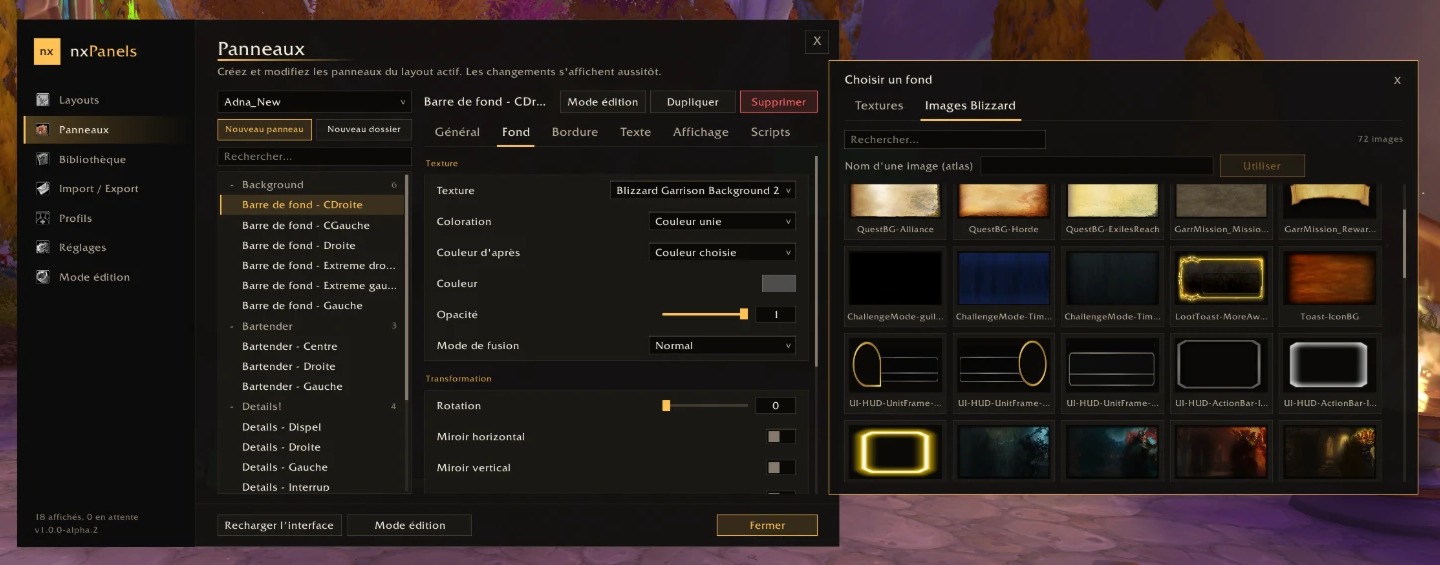Image resolution: width=1440 pixels, height=565 pixels.
Task: Click the top Mode édition button
Action: [x=603, y=102]
